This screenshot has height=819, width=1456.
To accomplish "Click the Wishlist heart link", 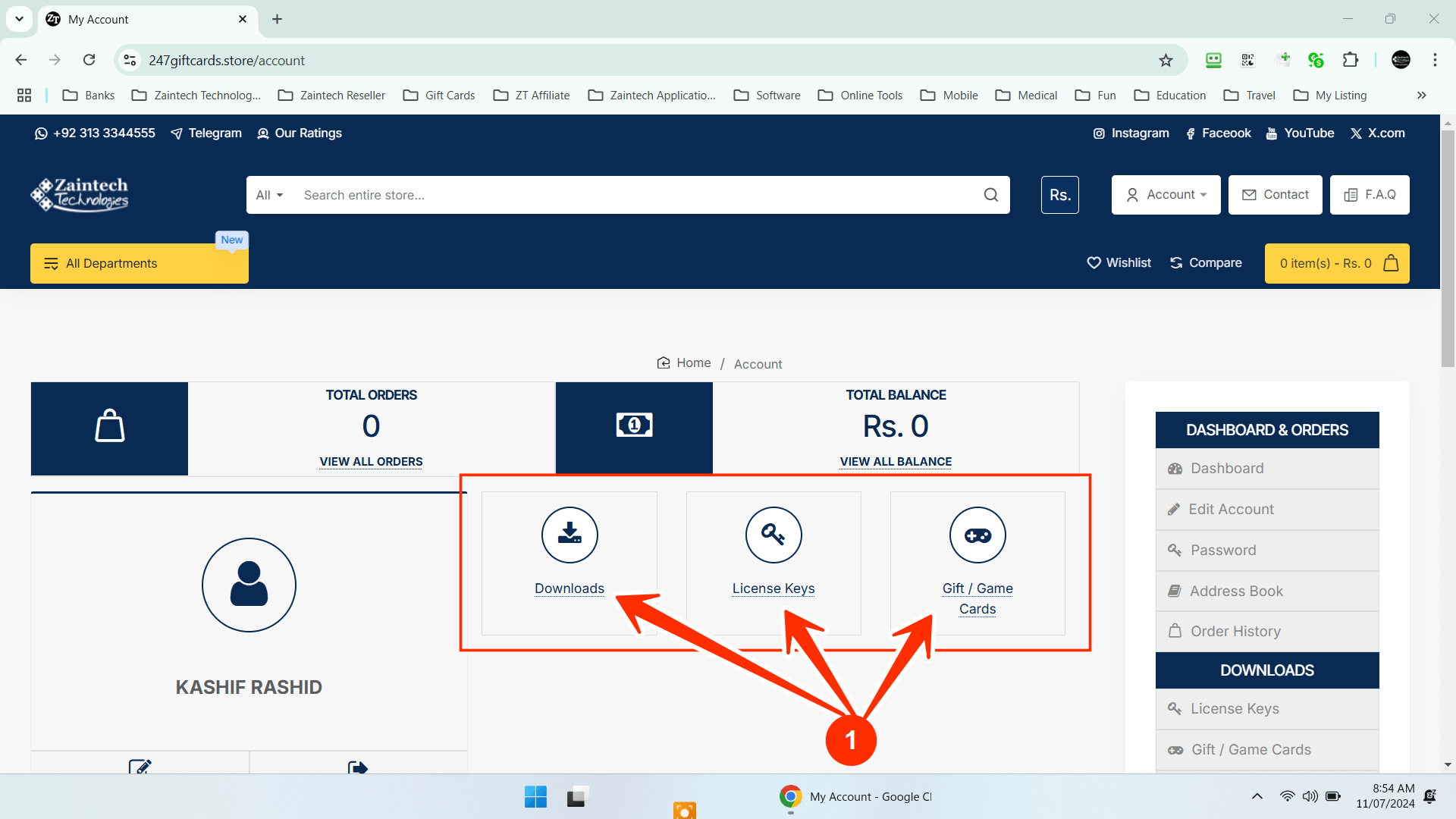I will (x=1119, y=262).
